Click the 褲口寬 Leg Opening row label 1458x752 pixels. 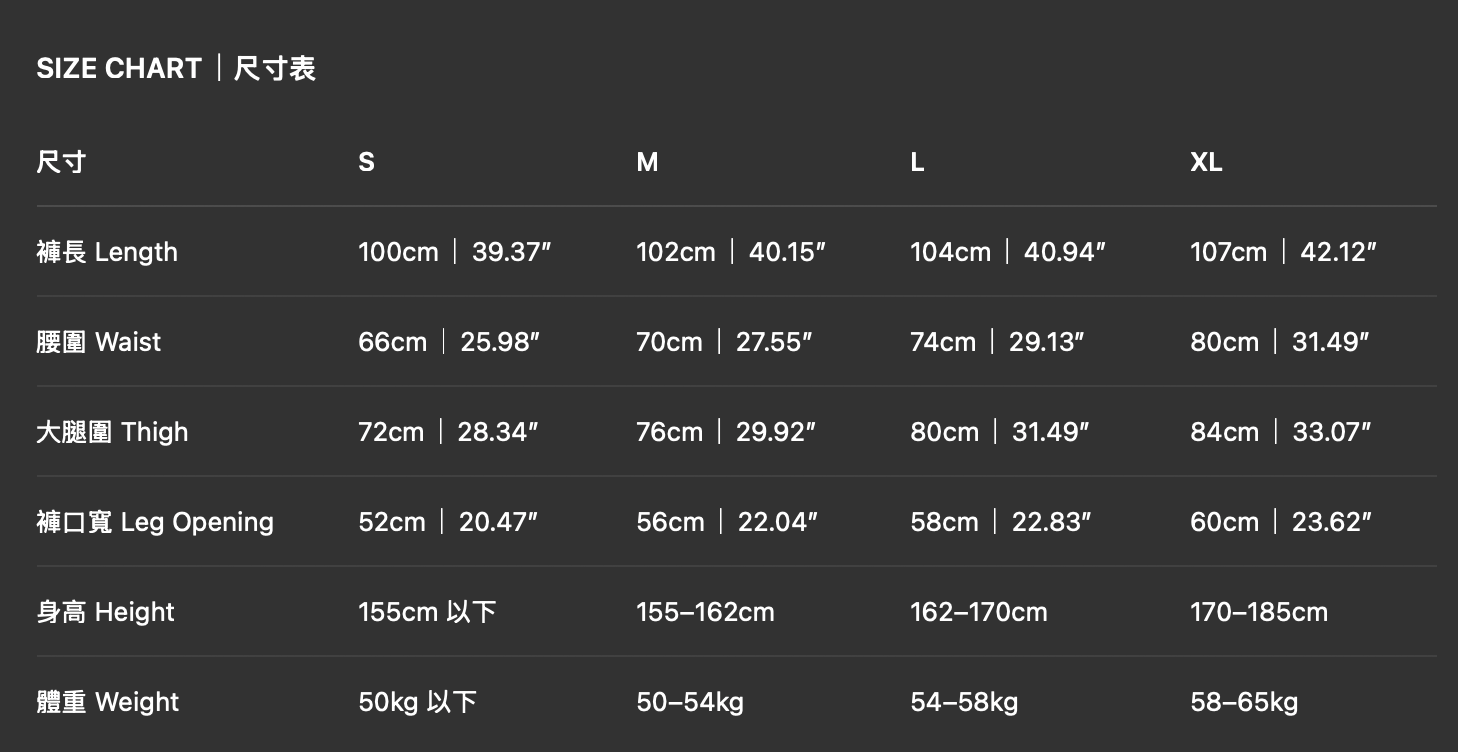155,522
